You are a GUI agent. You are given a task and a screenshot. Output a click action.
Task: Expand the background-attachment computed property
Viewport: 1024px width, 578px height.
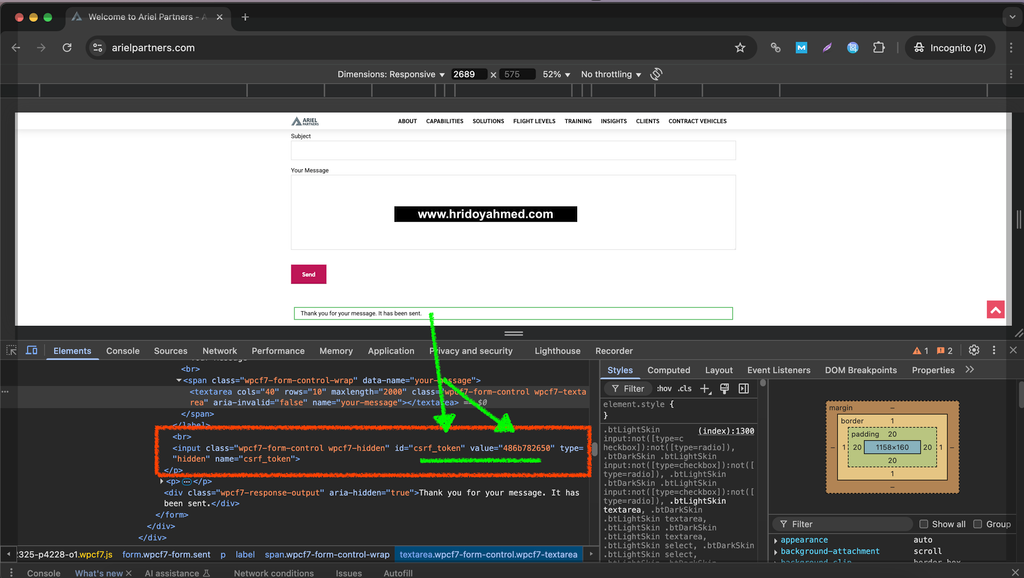[776, 552]
